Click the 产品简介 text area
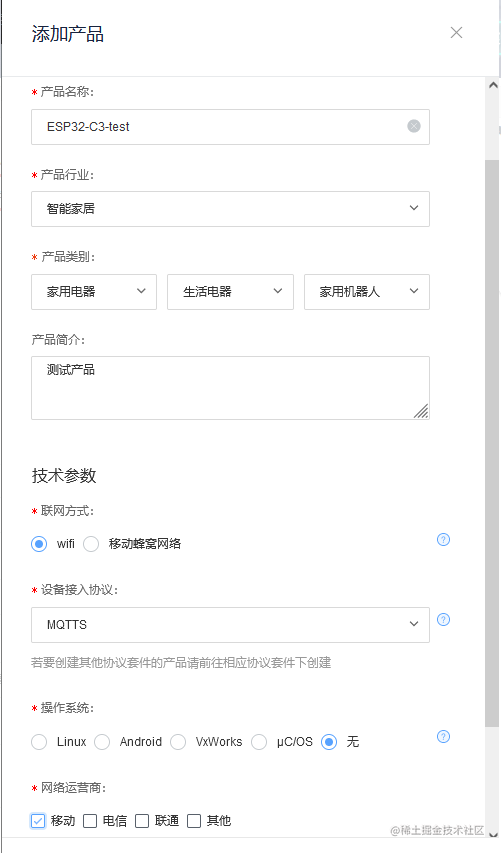The width and height of the screenshot is (501, 853). coord(231,388)
